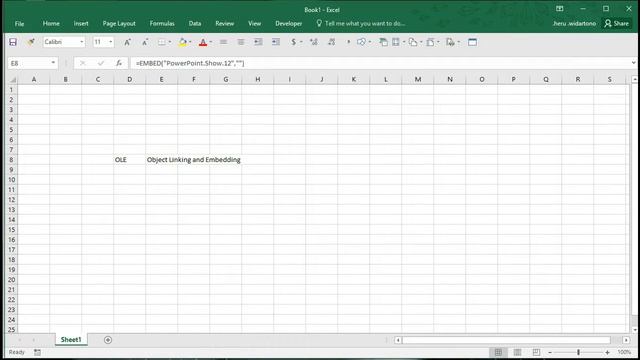The image size is (640, 360).
Task: Expand the Shapes dropdown arrow
Action: (x=369, y=42)
